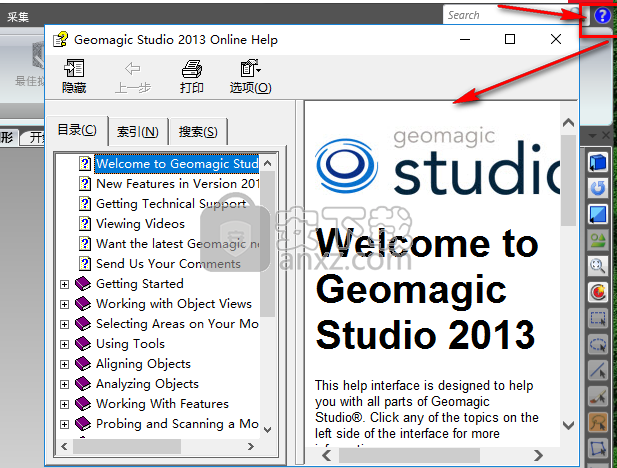Click the Analyzing Objects book icon
This screenshot has height=468, width=617.
tap(83, 383)
